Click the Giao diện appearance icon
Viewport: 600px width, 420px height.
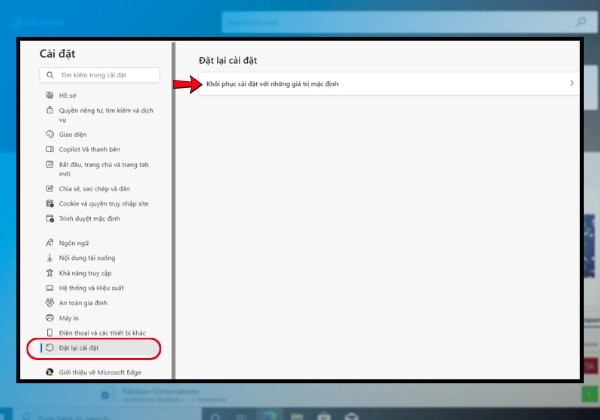tap(49, 134)
